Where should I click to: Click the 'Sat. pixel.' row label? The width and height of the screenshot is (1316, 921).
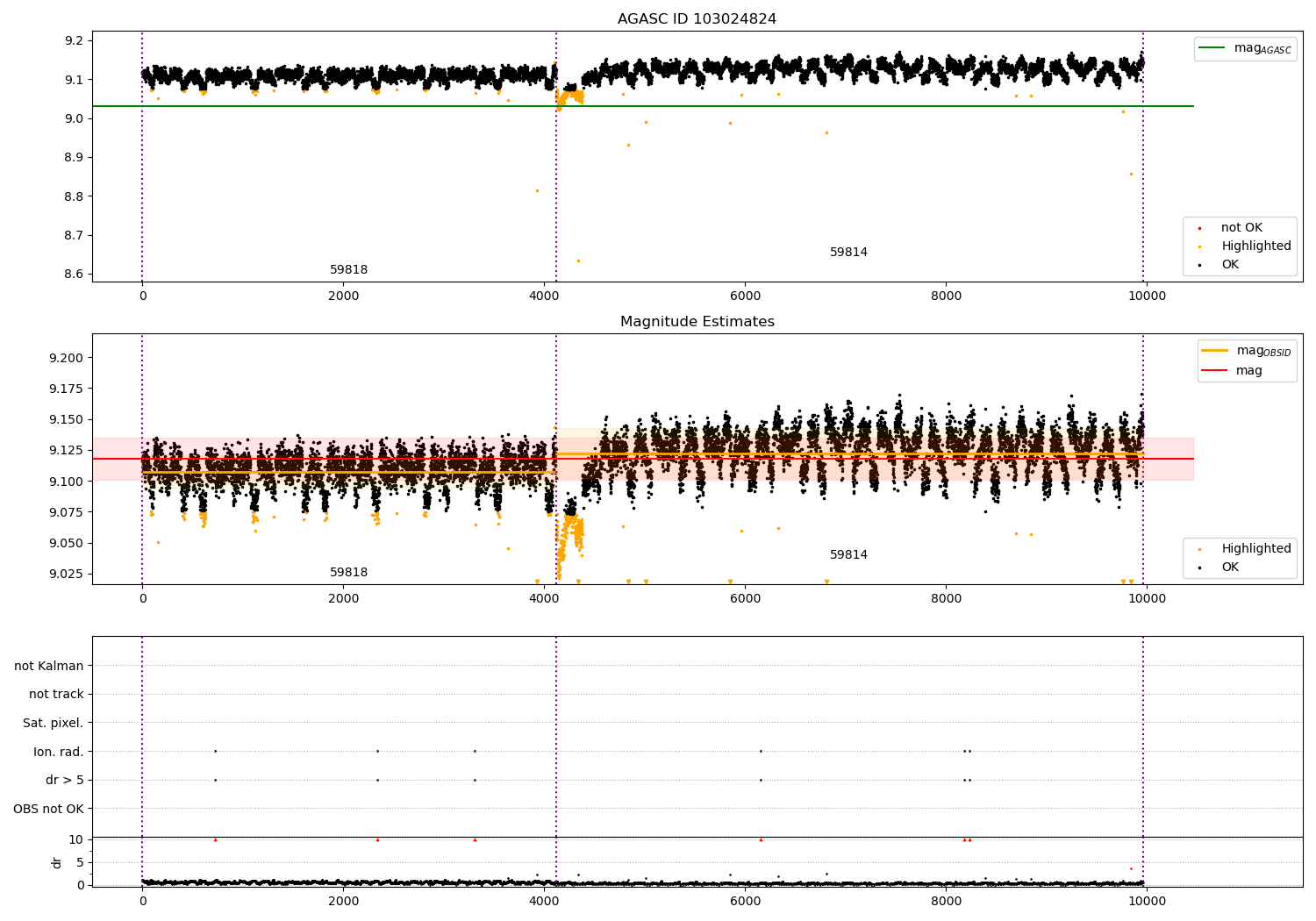pyautogui.click(x=53, y=724)
